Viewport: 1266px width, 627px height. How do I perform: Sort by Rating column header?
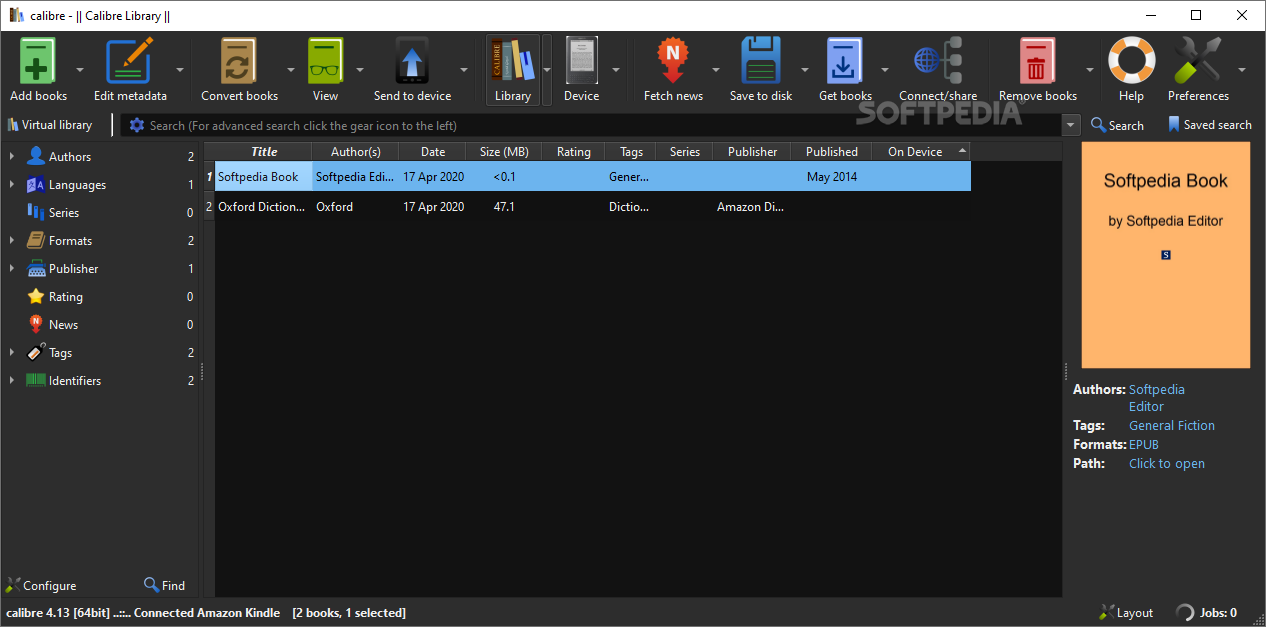click(x=573, y=152)
